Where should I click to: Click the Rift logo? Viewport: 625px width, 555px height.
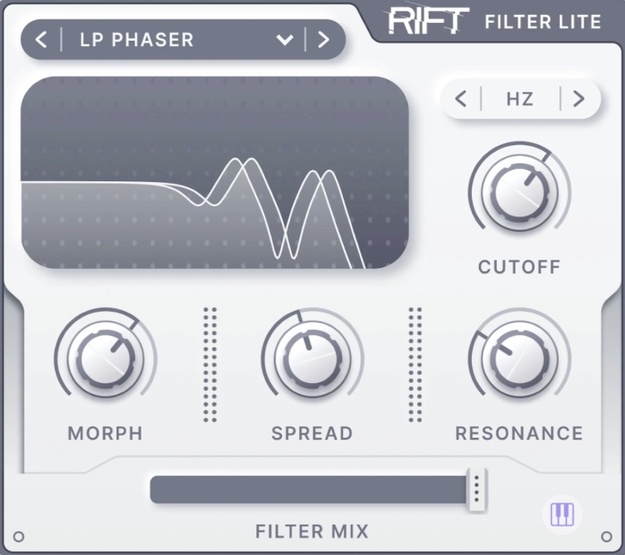point(428,21)
